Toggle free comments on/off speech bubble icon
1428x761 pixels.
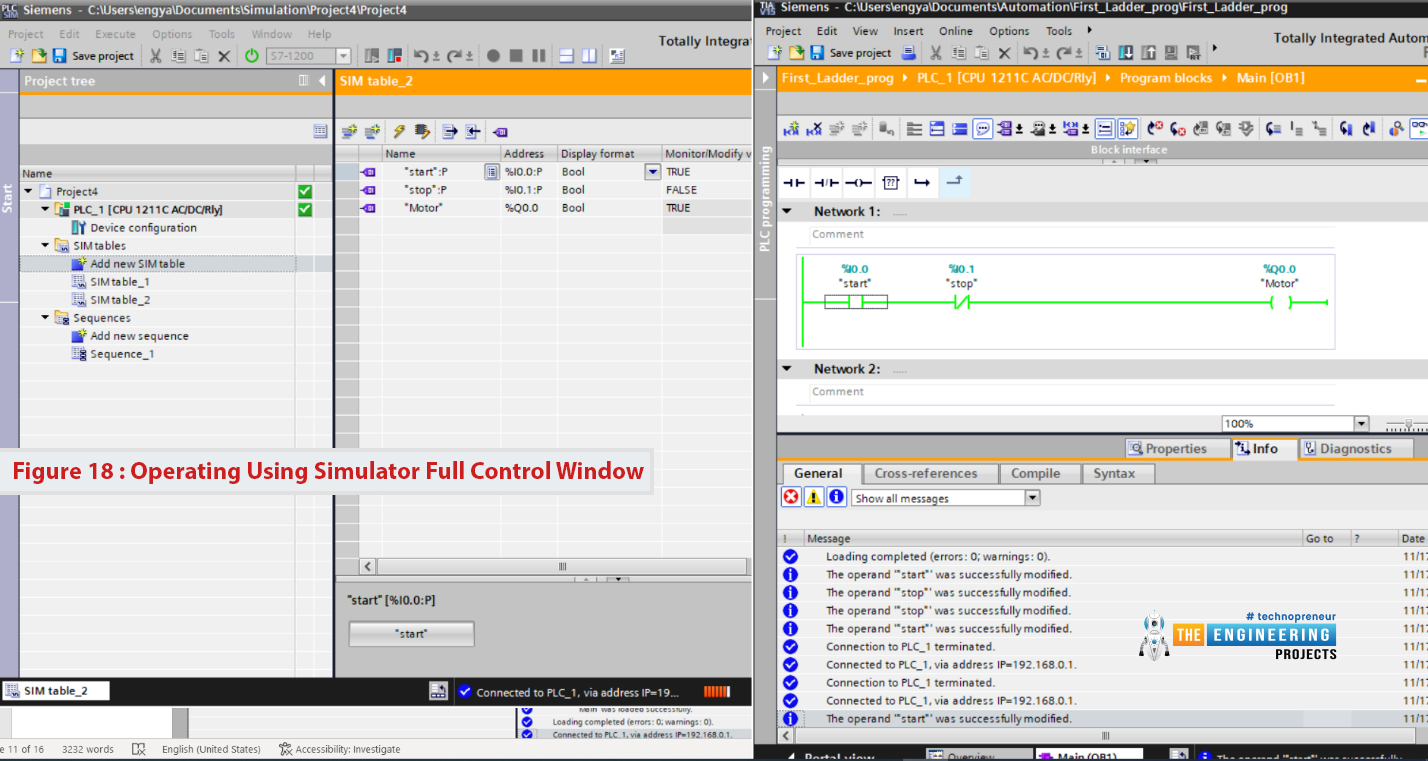(983, 128)
